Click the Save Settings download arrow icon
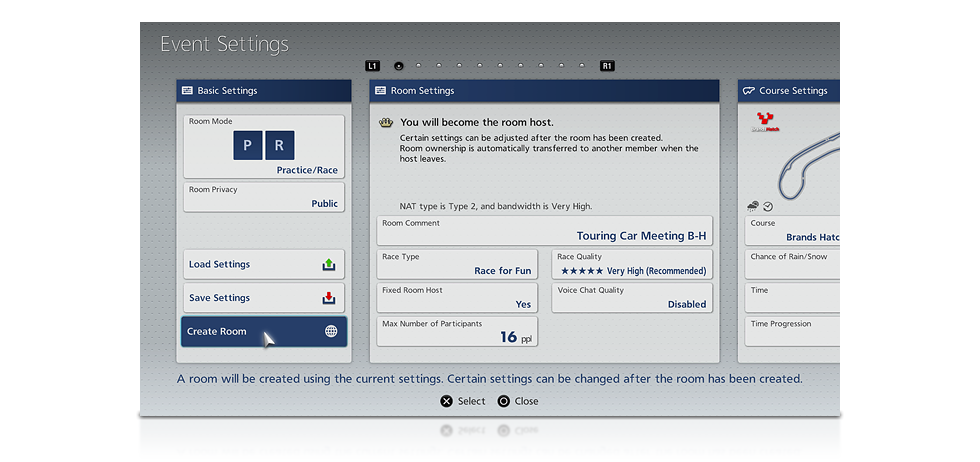This screenshot has width=980, height=462. [329, 298]
